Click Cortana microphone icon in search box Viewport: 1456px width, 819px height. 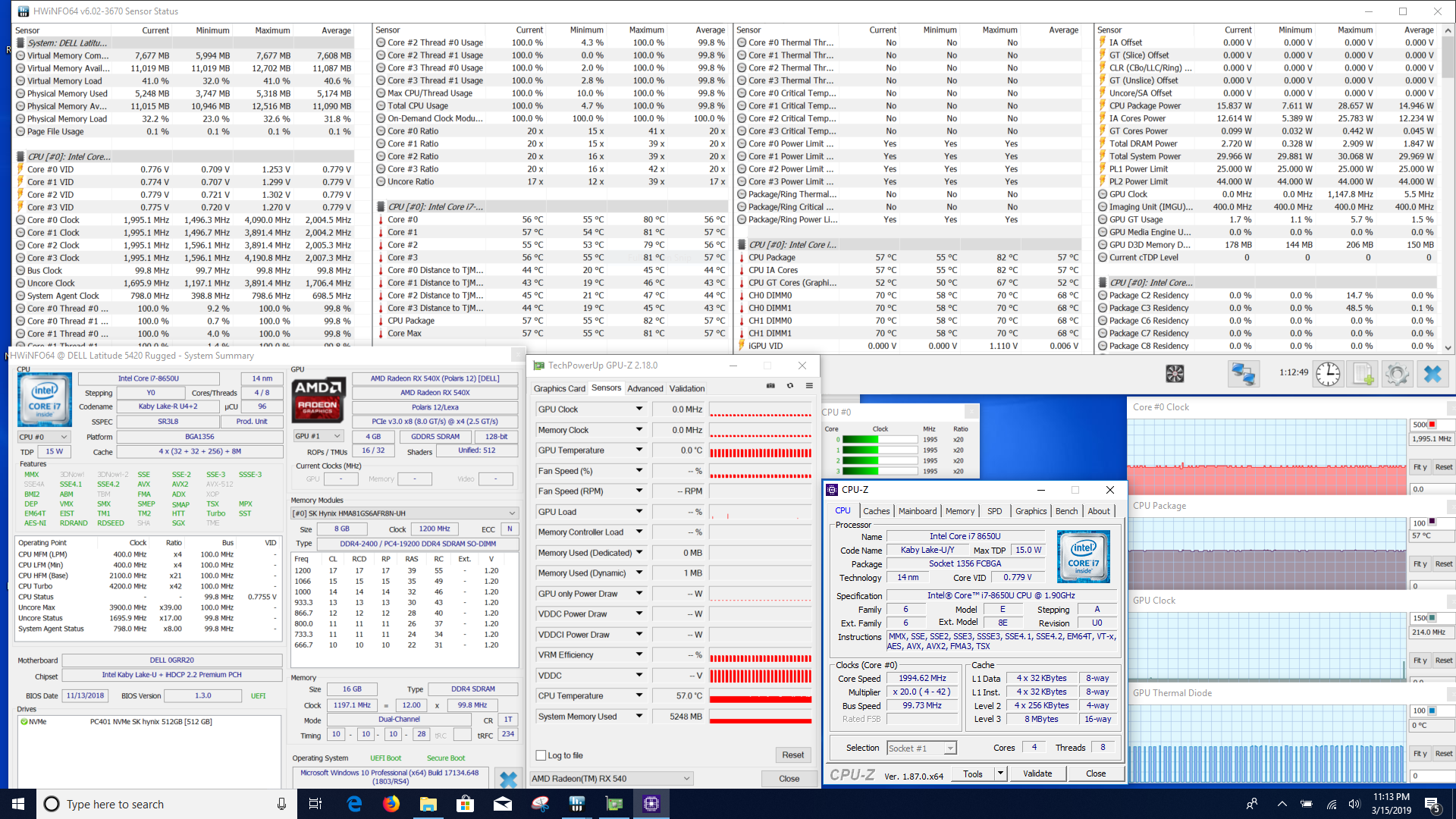coord(281,804)
